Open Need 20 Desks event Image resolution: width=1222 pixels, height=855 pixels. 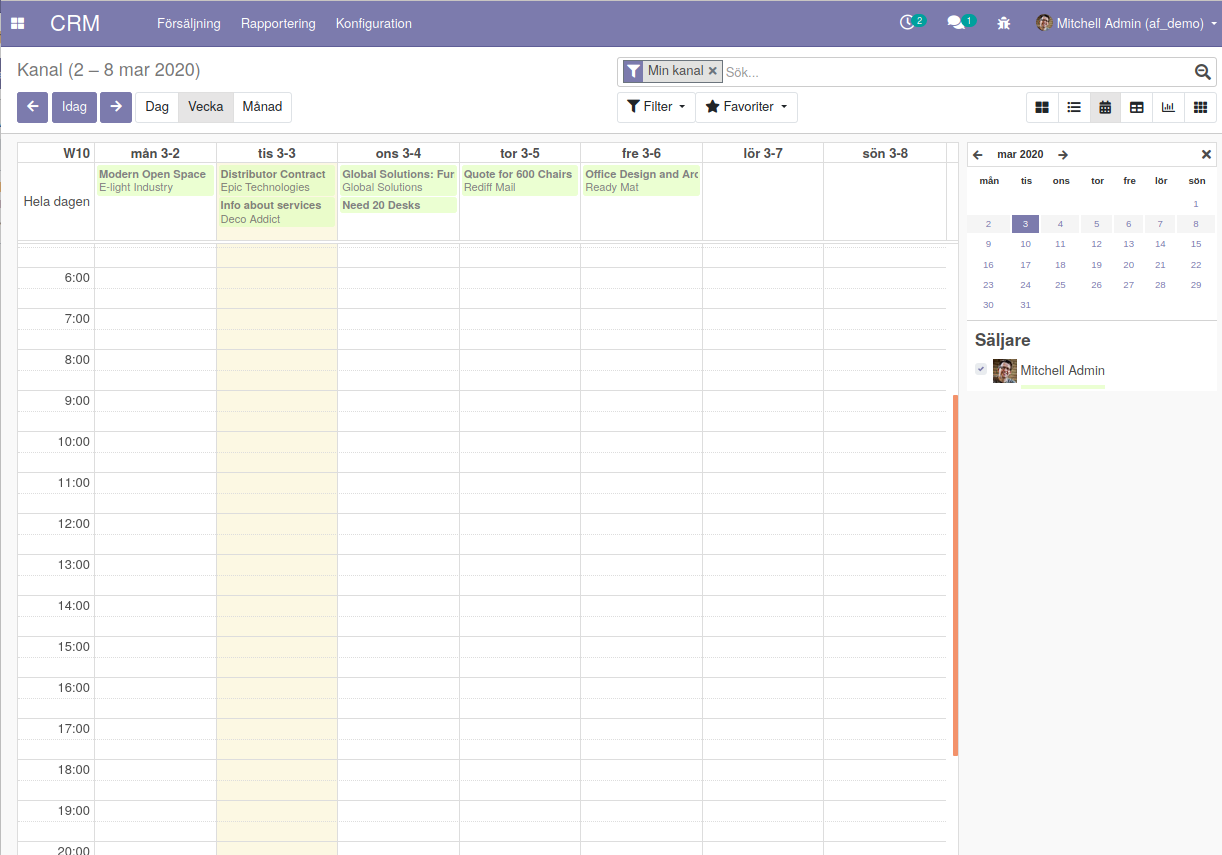398,205
